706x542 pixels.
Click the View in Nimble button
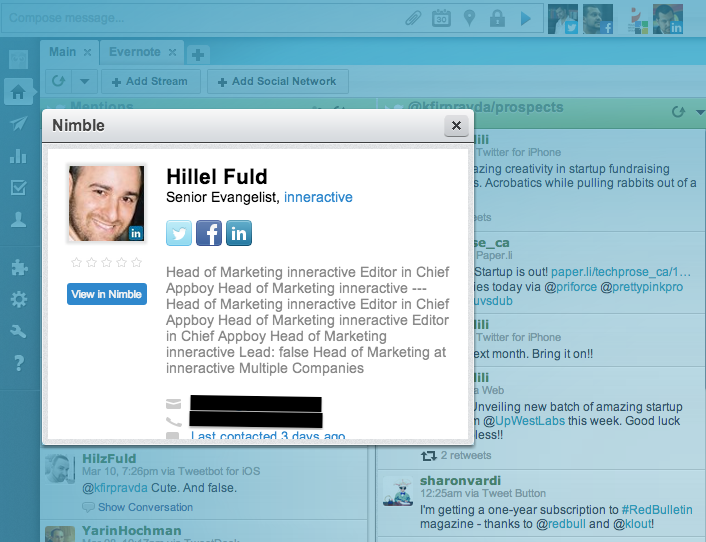coord(107,294)
